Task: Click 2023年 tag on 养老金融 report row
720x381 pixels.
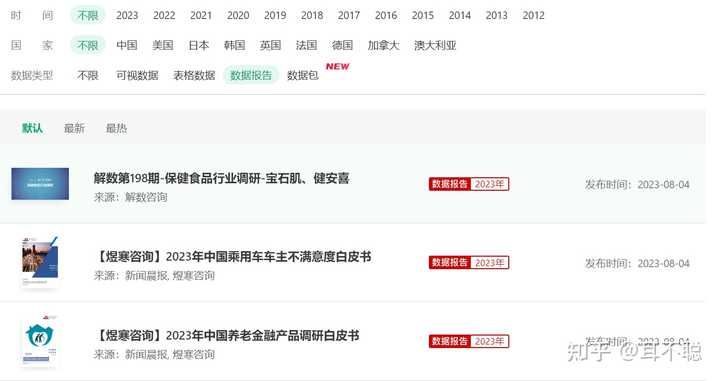Action: (x=489, y=341)
